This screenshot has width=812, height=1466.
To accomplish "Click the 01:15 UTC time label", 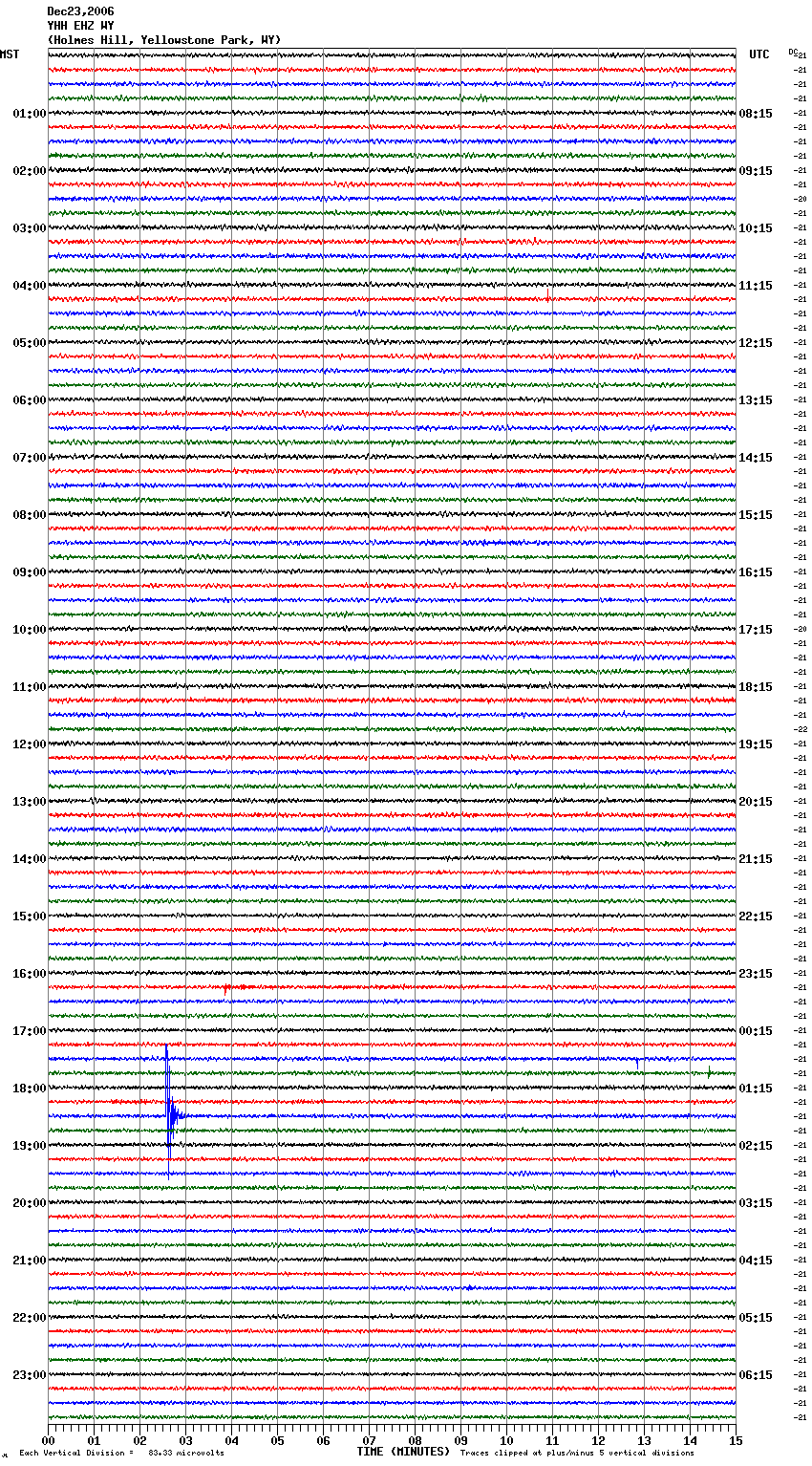I will pos(756,1089).
